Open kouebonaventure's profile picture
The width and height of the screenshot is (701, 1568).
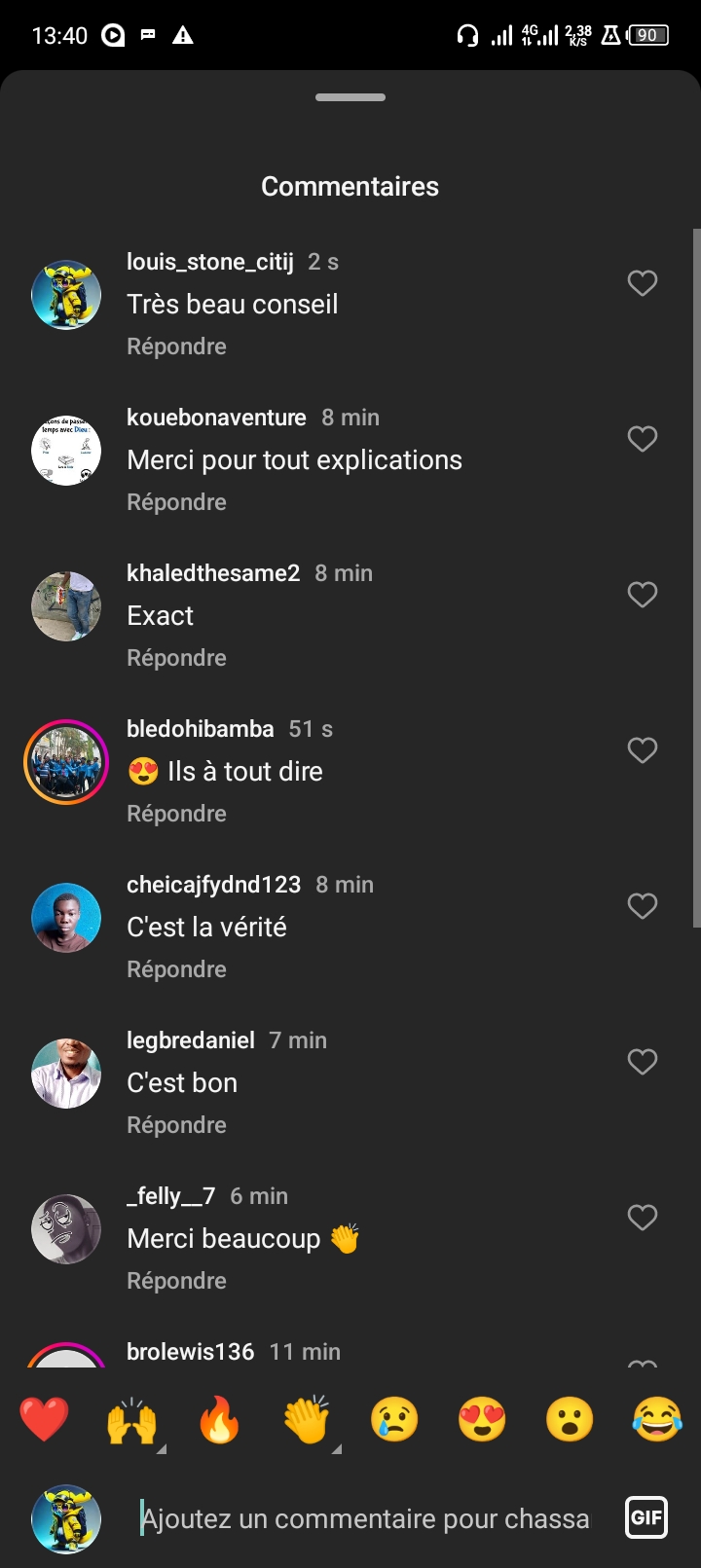click(x=66, y=451)
